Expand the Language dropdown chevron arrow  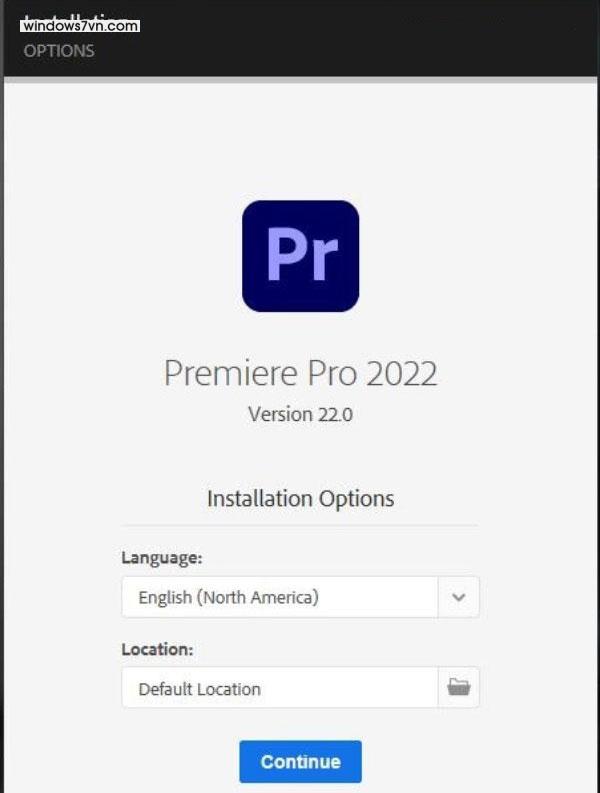pyautogui.click(x=459, y=597)
